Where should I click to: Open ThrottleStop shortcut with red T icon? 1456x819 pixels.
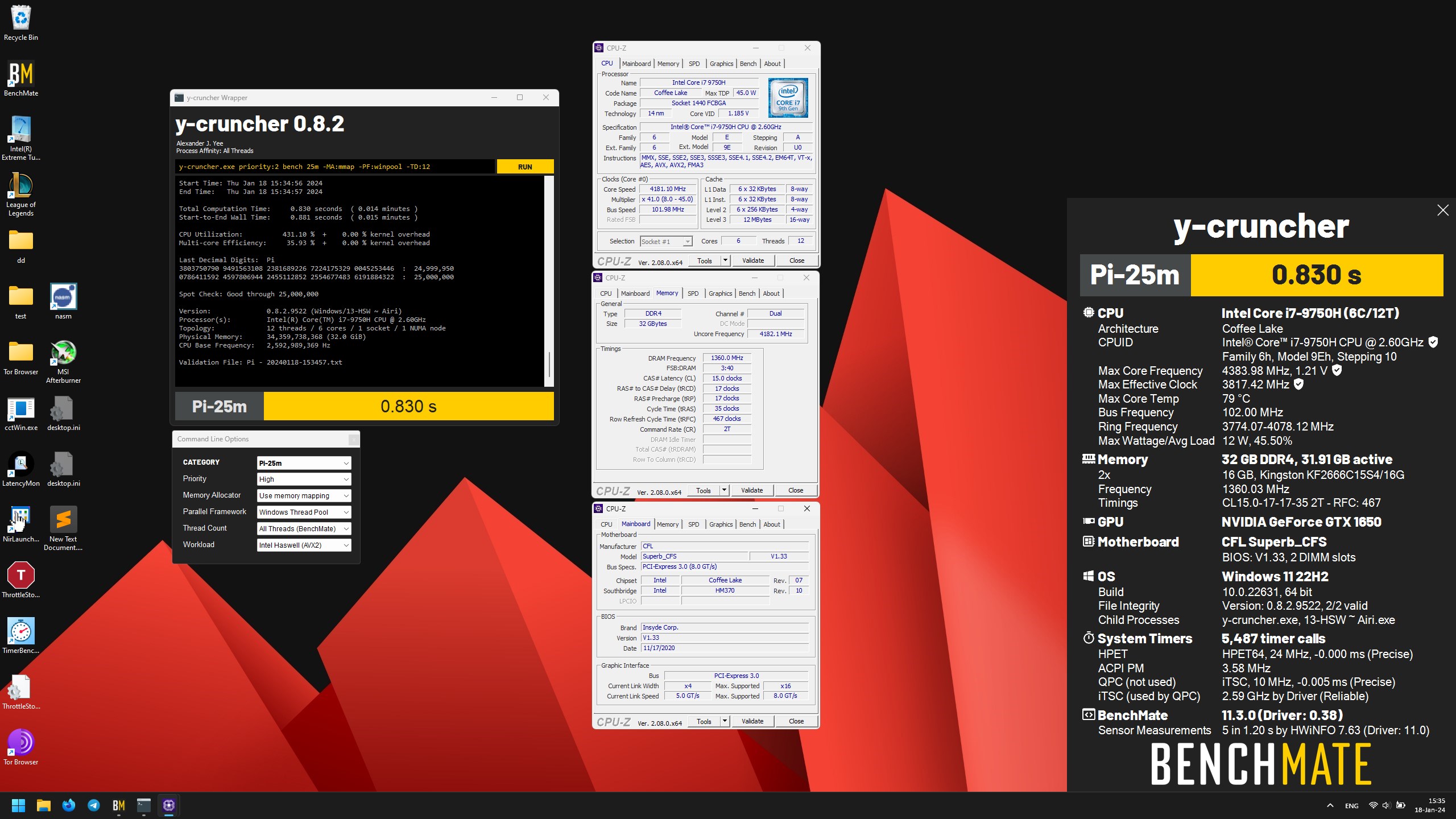pyautogui.click(x=21, y=581)
